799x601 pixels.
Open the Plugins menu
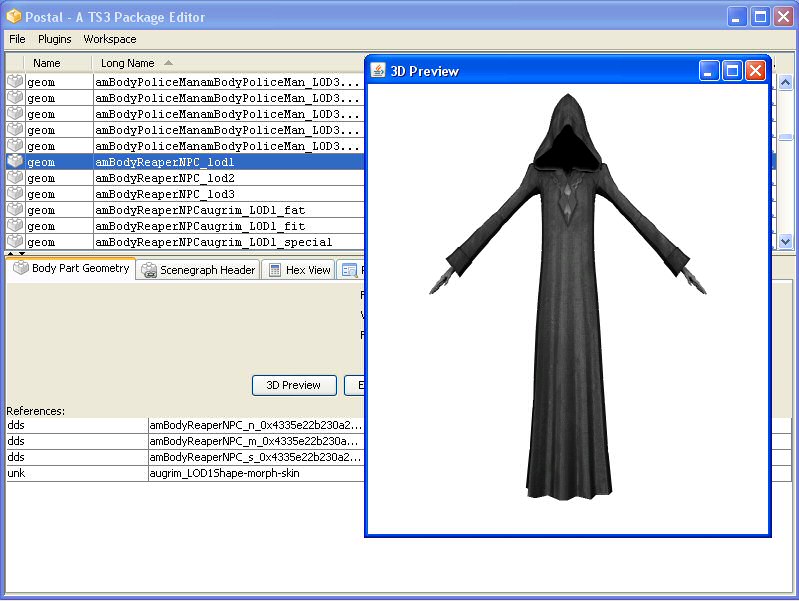click(x=55, y=39)
